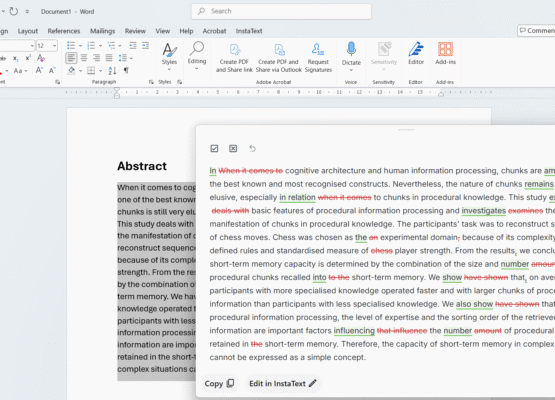
Task: Open Styles pane dialog launcher
Action: click(x=179, y=82)
